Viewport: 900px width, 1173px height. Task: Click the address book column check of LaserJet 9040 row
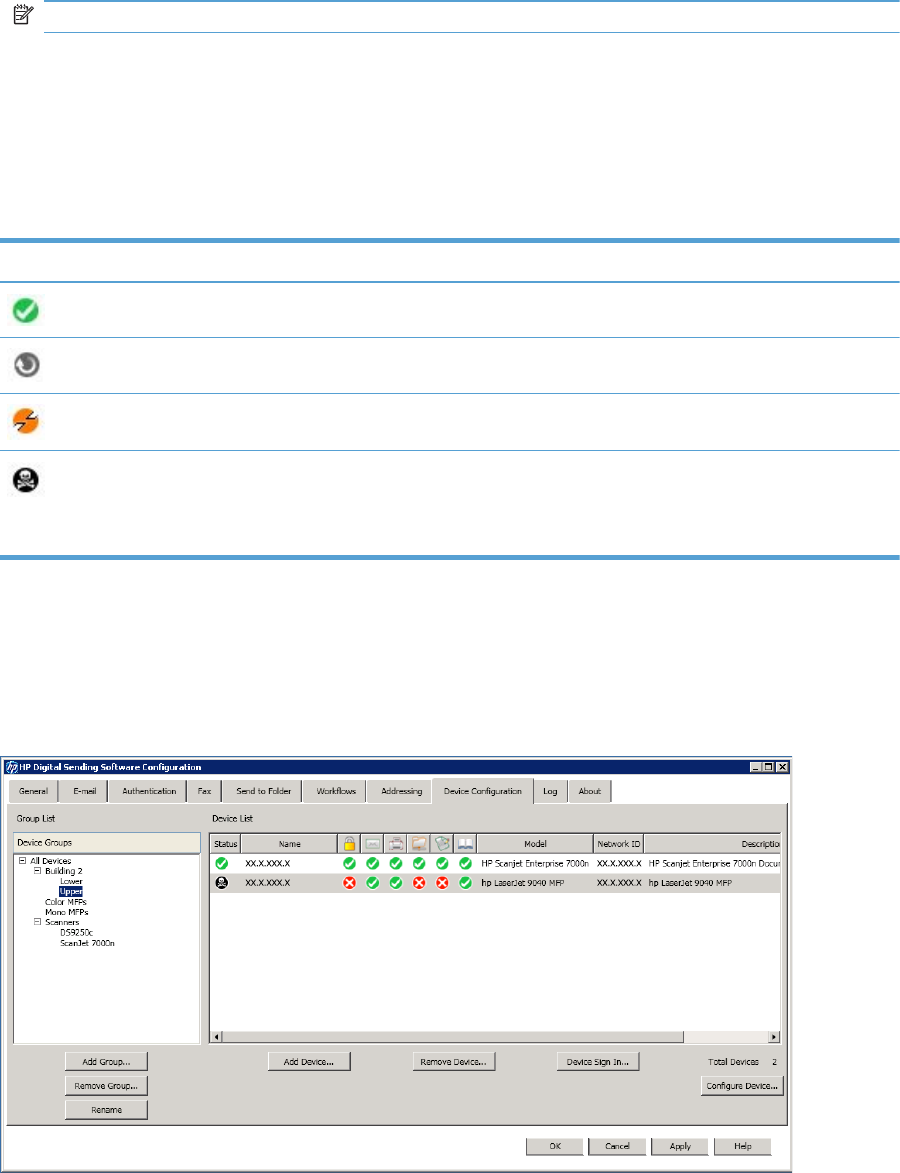465,883
